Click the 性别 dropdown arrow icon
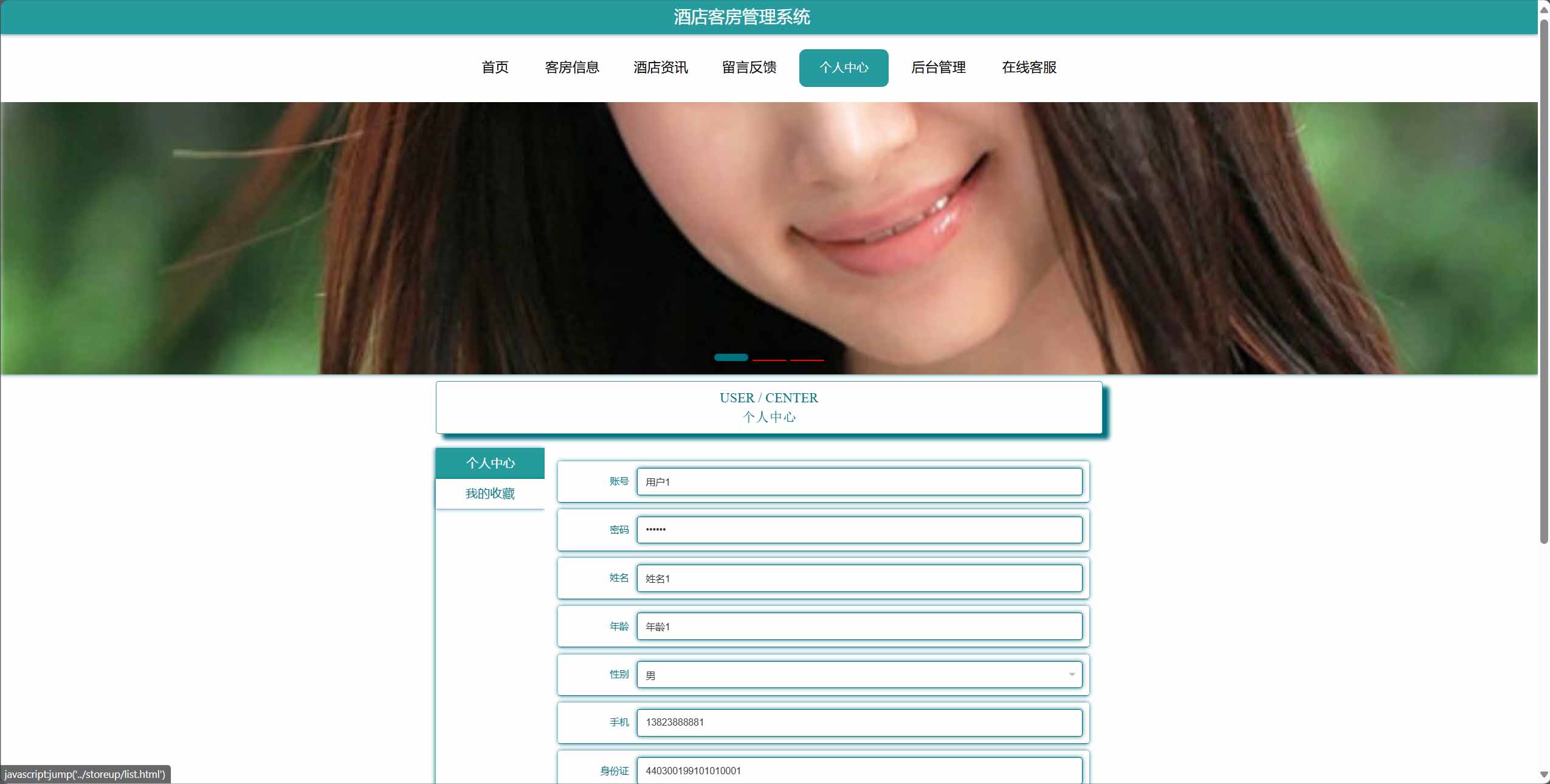The width and height of the screenshot is (1550, 784). pyautogui.click(x=1072, y=675)
